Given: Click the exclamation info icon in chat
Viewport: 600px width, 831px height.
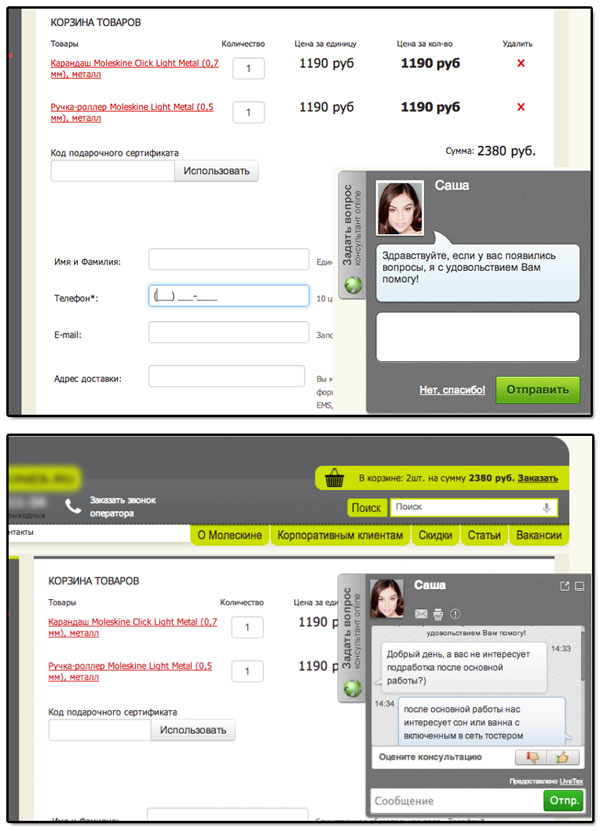Looking at the screenshot, I should click(455, 613).
